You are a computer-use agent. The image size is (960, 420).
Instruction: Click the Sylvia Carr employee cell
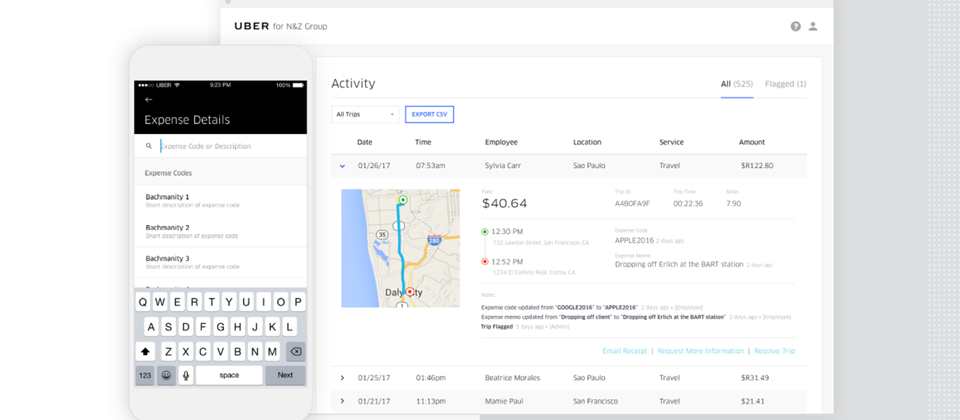[x=503, y=165]
